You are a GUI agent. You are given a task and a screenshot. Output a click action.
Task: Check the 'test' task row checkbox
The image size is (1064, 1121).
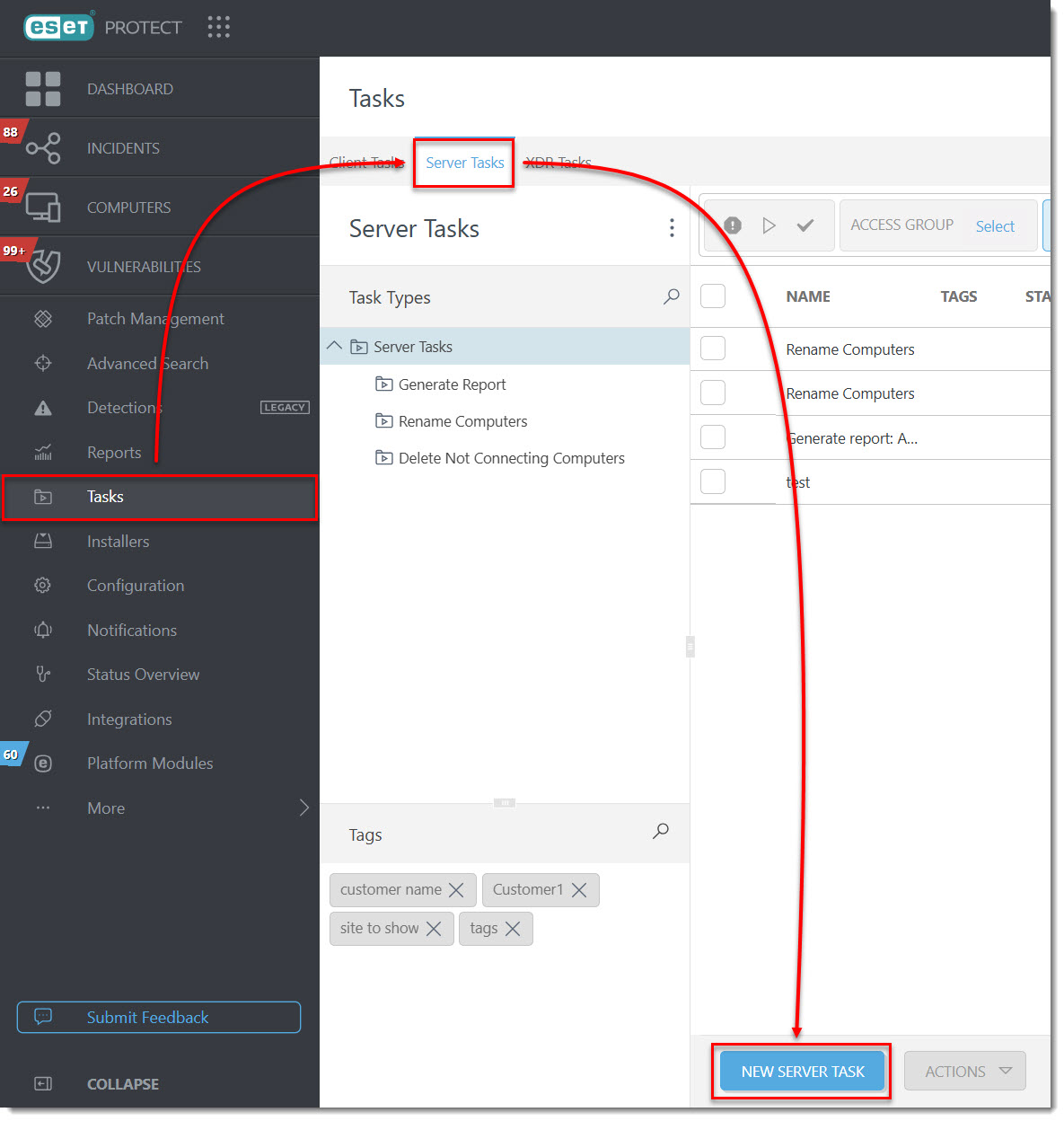point(713,481)
